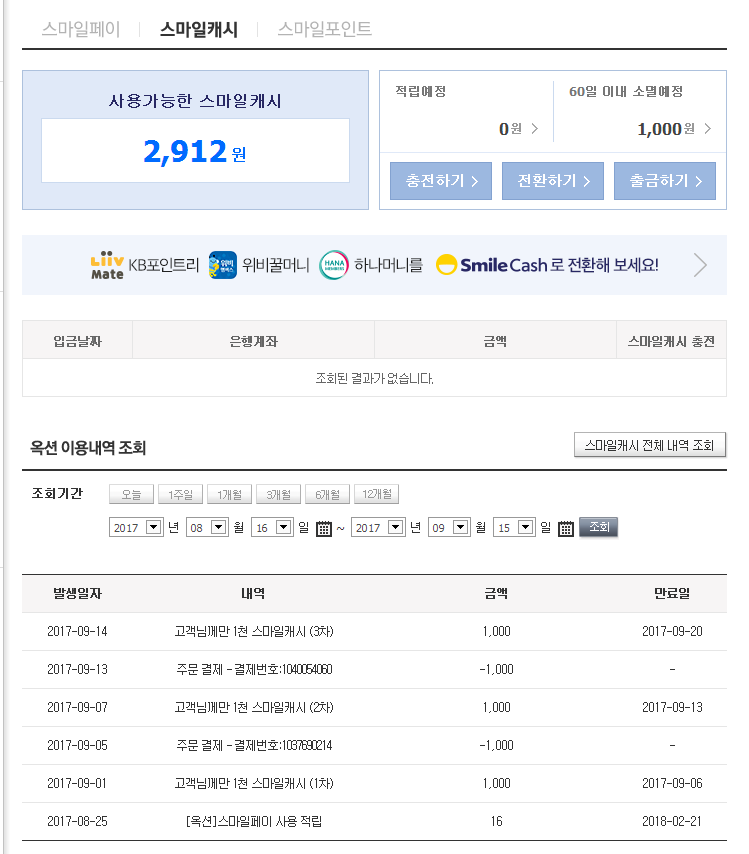749x854 pixels.
Task: Expand the start month 08 dropdown
Action: (219, 527)
